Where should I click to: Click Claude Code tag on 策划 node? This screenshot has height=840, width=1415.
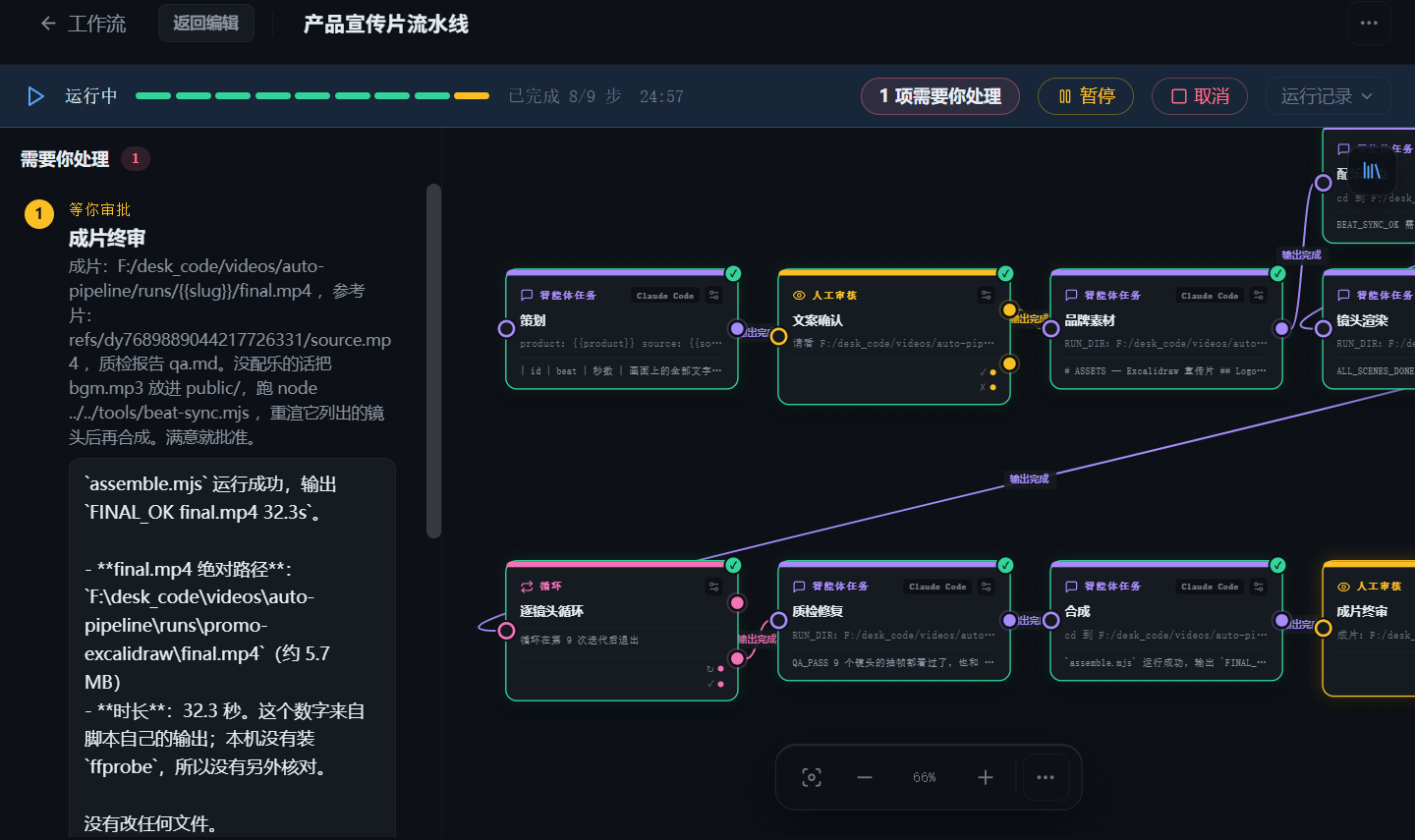click(665, 296)
